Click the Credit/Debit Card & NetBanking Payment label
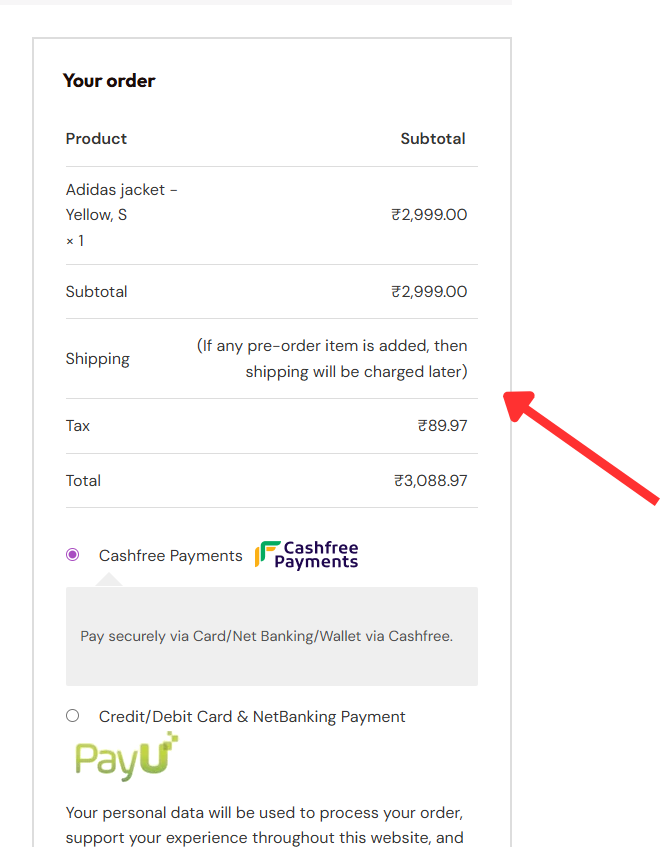The height and width of the screenshot is (847, 660). click(x=252, y=717)
